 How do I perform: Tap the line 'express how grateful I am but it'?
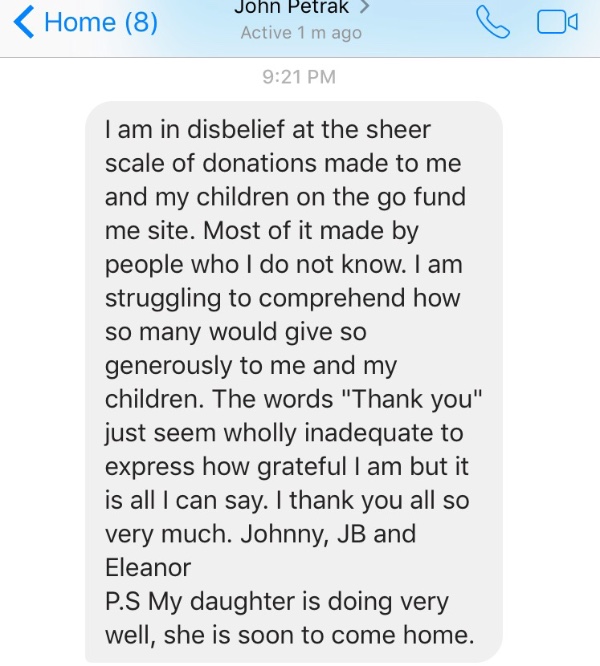pyautogui.click(x=287, y=467)
